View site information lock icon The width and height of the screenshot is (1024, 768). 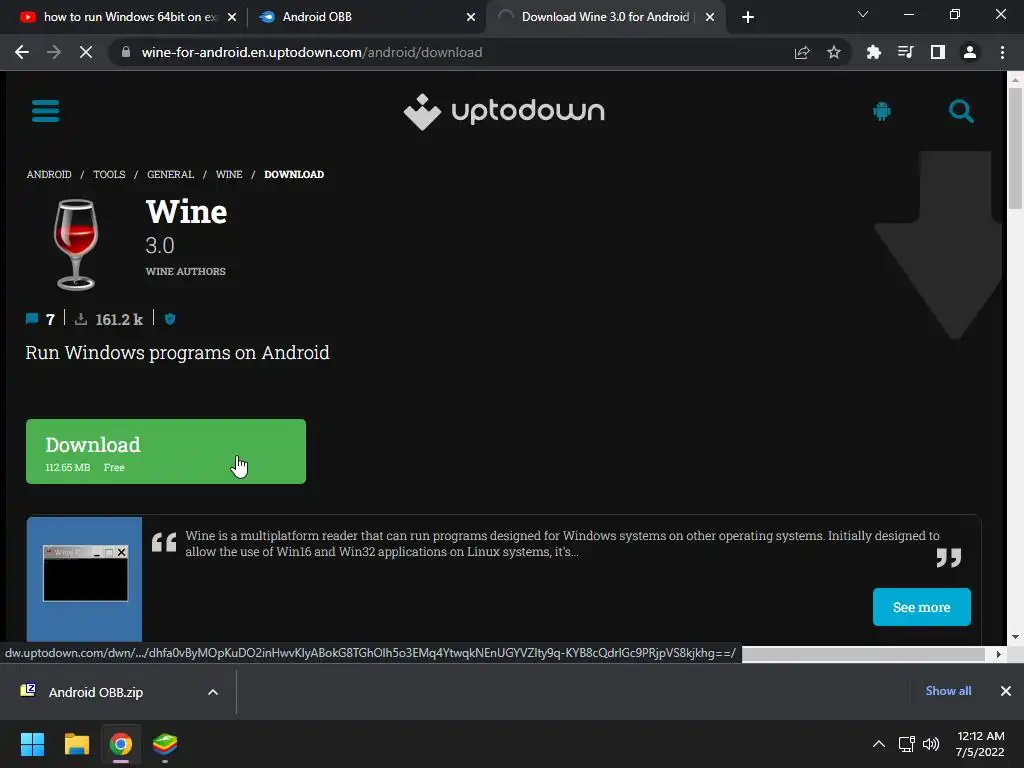[x=126, y=52]
